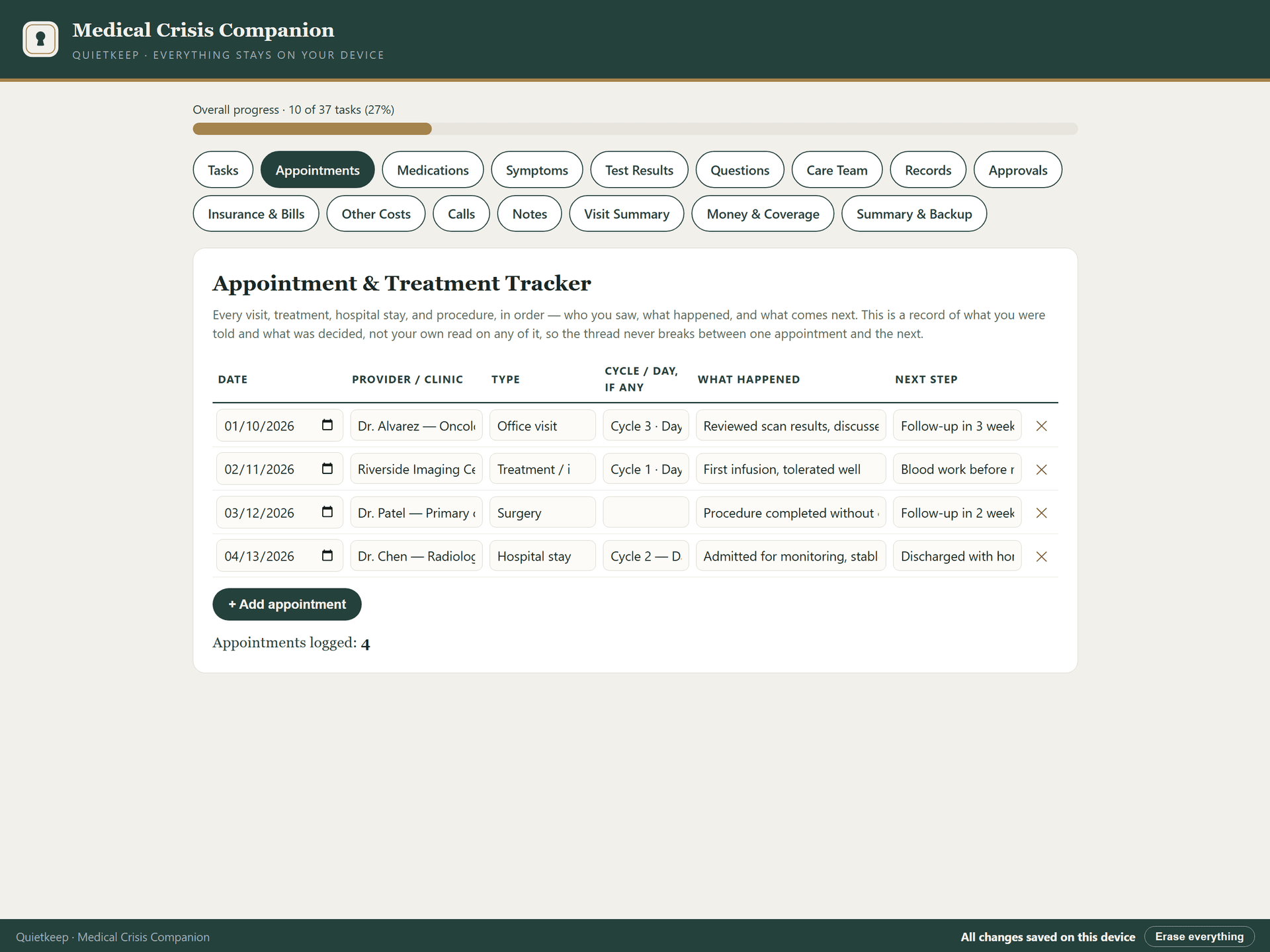Edit 'Blood work before' next step field
Viewport: 1270px width, 952px height.
[x=957, y=469]
